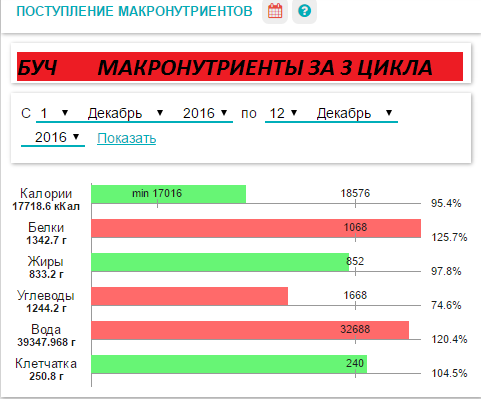Click the 1668 carbohydrate target value
The width and height of the screenshot is (481, 399).
click(x=355, y=295)
